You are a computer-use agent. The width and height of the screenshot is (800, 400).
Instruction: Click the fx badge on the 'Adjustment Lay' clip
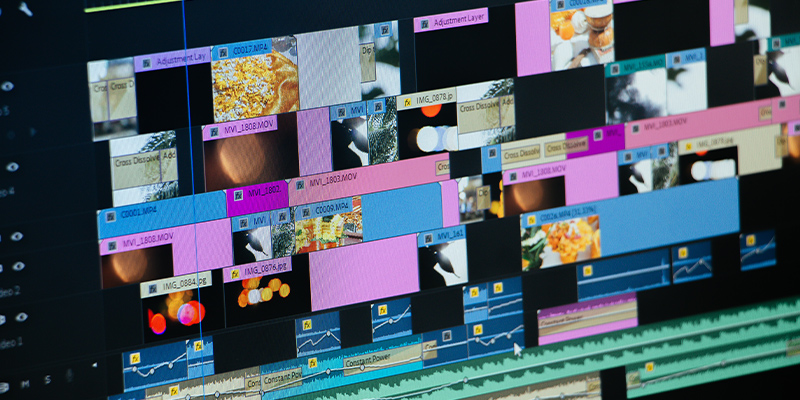[146, 63]
